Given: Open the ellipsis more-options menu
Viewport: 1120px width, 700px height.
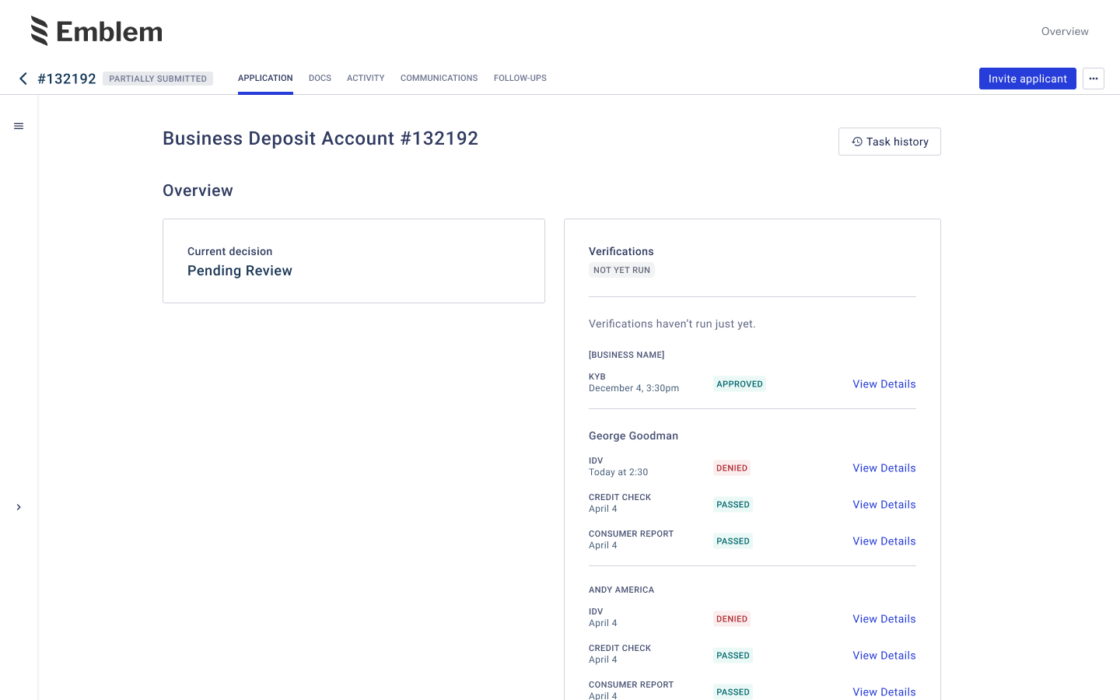Looking at the screenshot, I should 1095,78.
